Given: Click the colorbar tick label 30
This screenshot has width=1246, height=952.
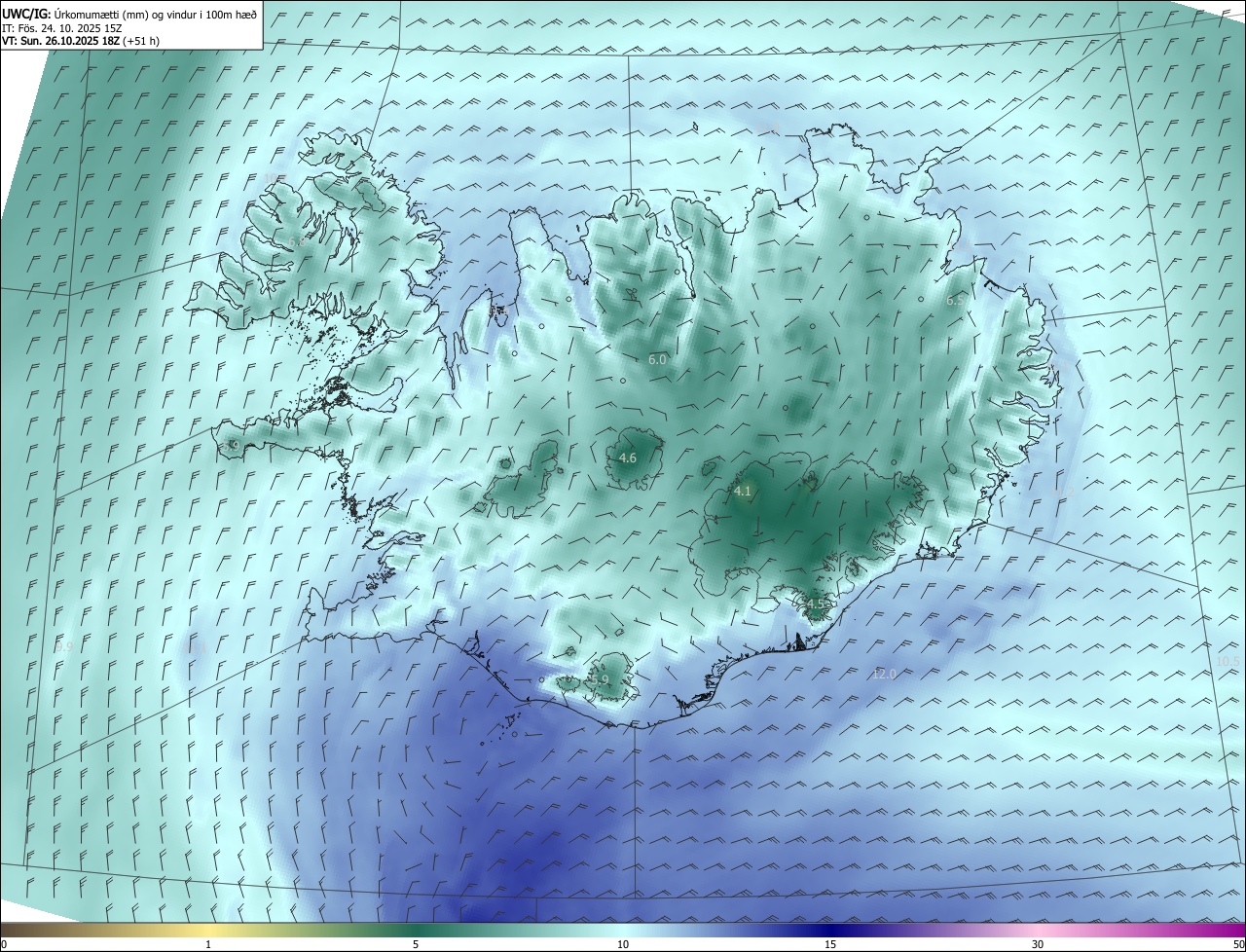Looking at the screenshot, I should [1038, 944].
